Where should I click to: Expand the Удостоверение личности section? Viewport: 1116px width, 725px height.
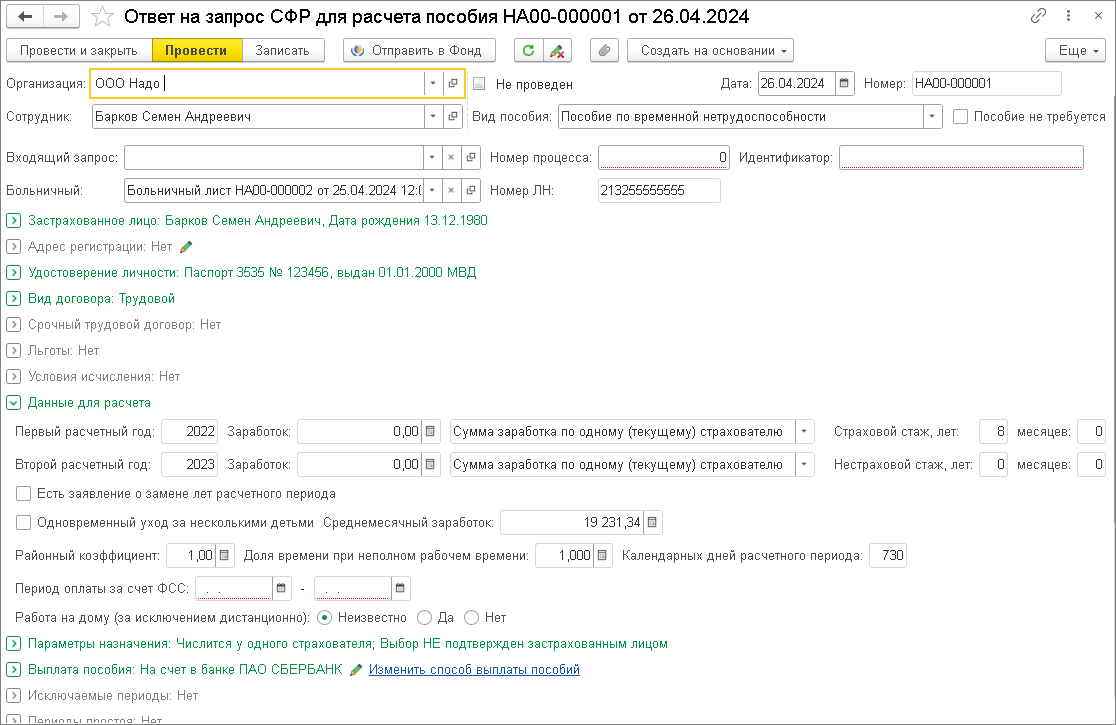click(x=14, y=272)
